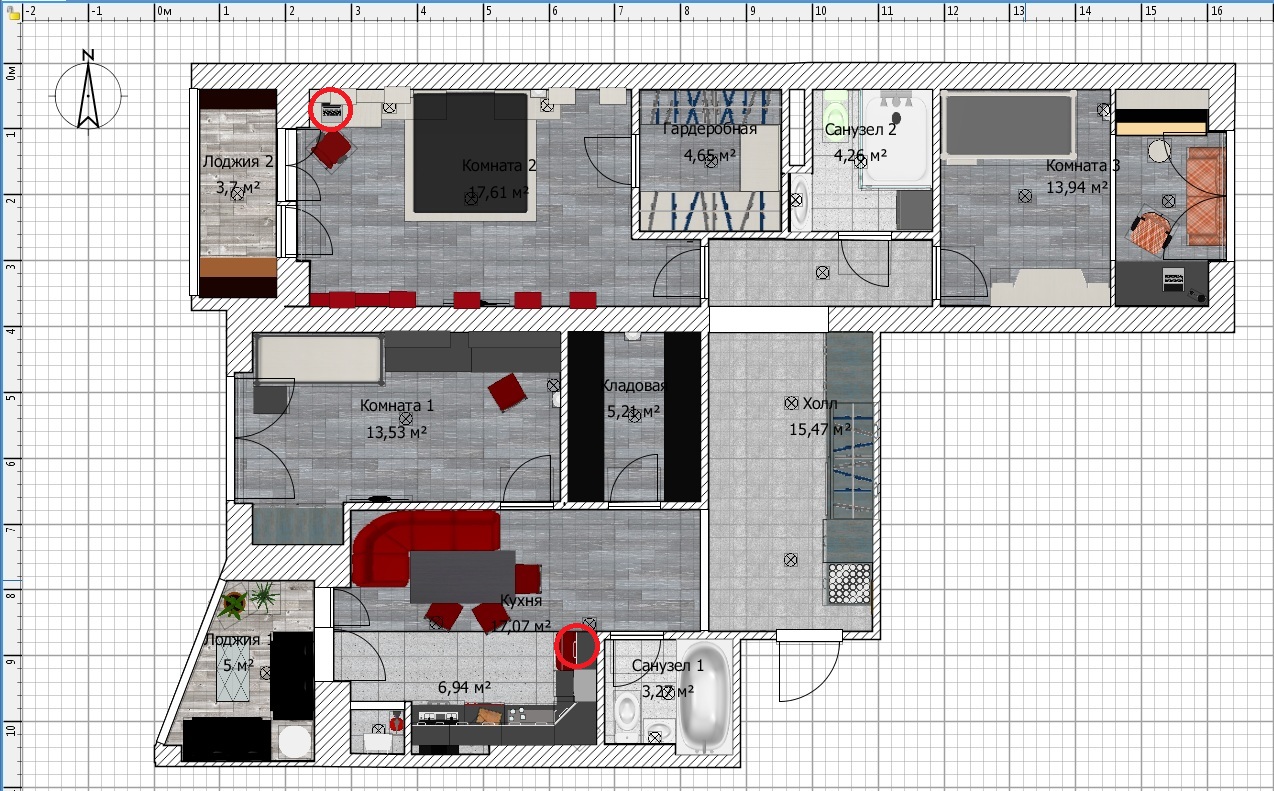Select the large dark bed in Комната 2

pyautogui.click(x=470, y=152)
